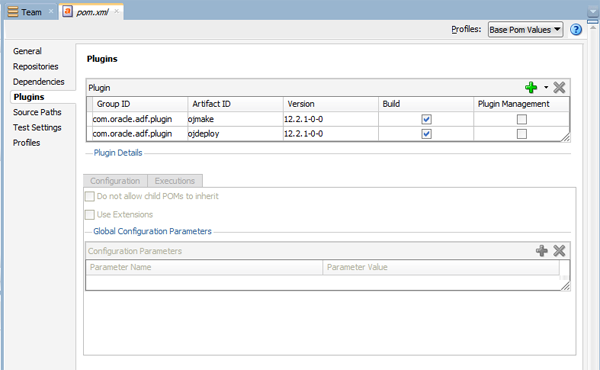Open the Test Settings section
This screenshot has height=370, width=600.
tap(37, 127)
